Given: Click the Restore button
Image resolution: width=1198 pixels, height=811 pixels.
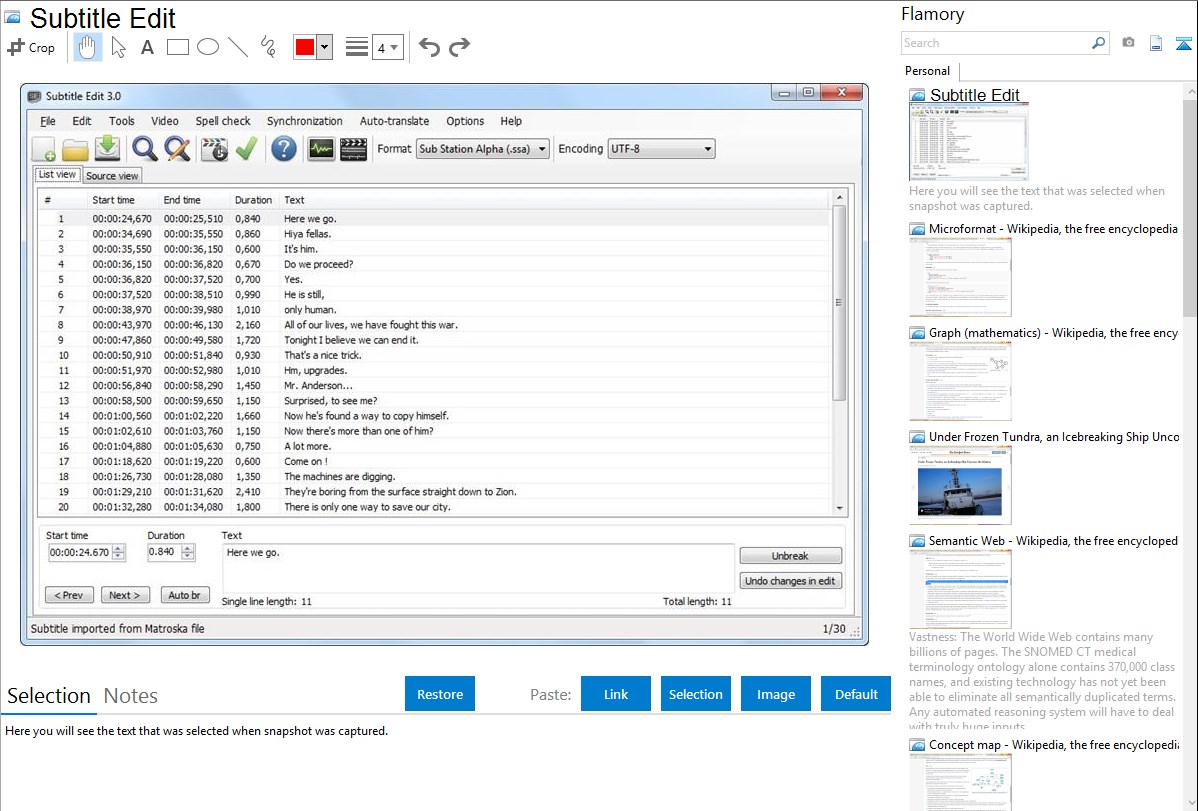Looking at the screenshot, I should pyautogui.click(x=440, y=694).
